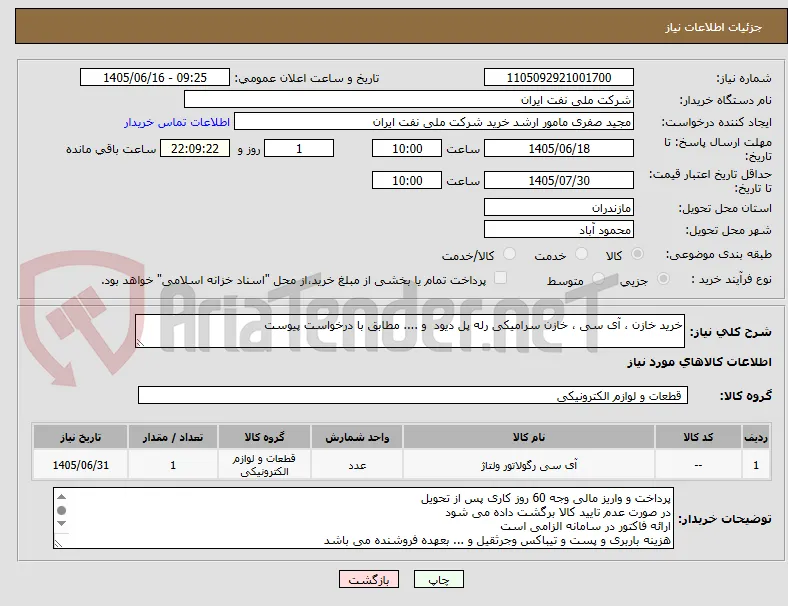
Task: Click the resize handle of description box
Action: [x=140, y=343]
